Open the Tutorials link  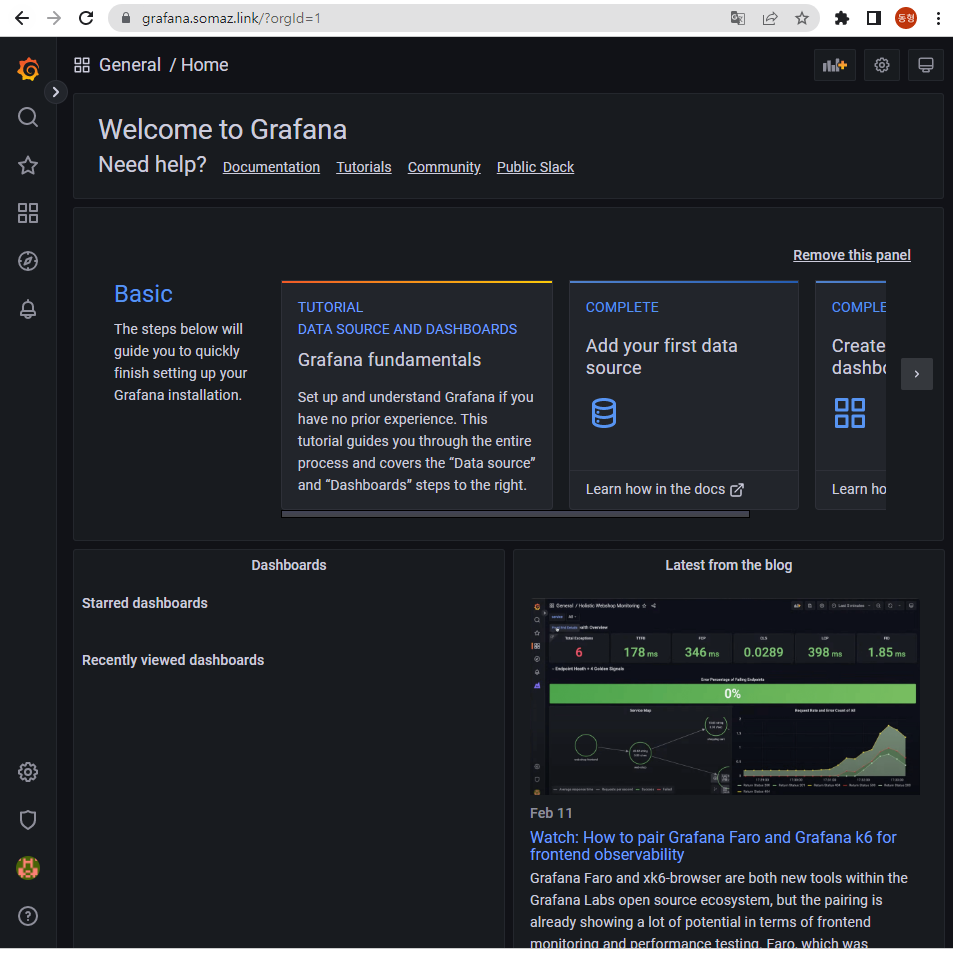(364, 167)
